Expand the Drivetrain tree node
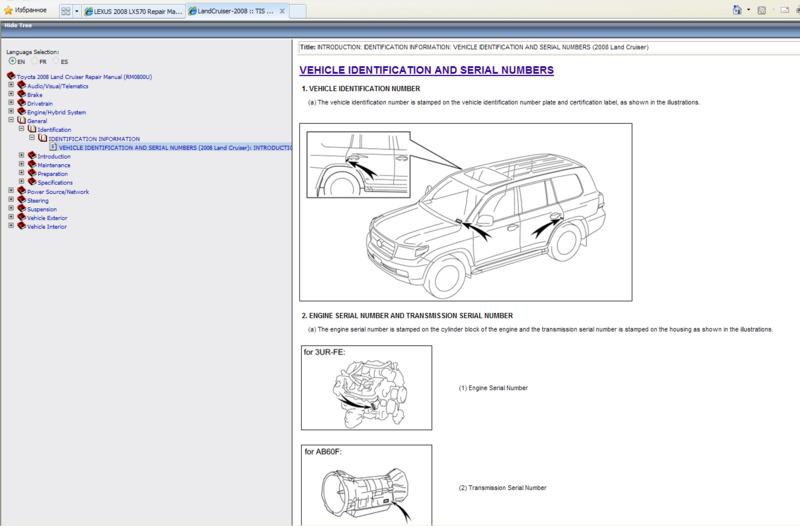Viewport: 800px width, 526px height. 11,103
